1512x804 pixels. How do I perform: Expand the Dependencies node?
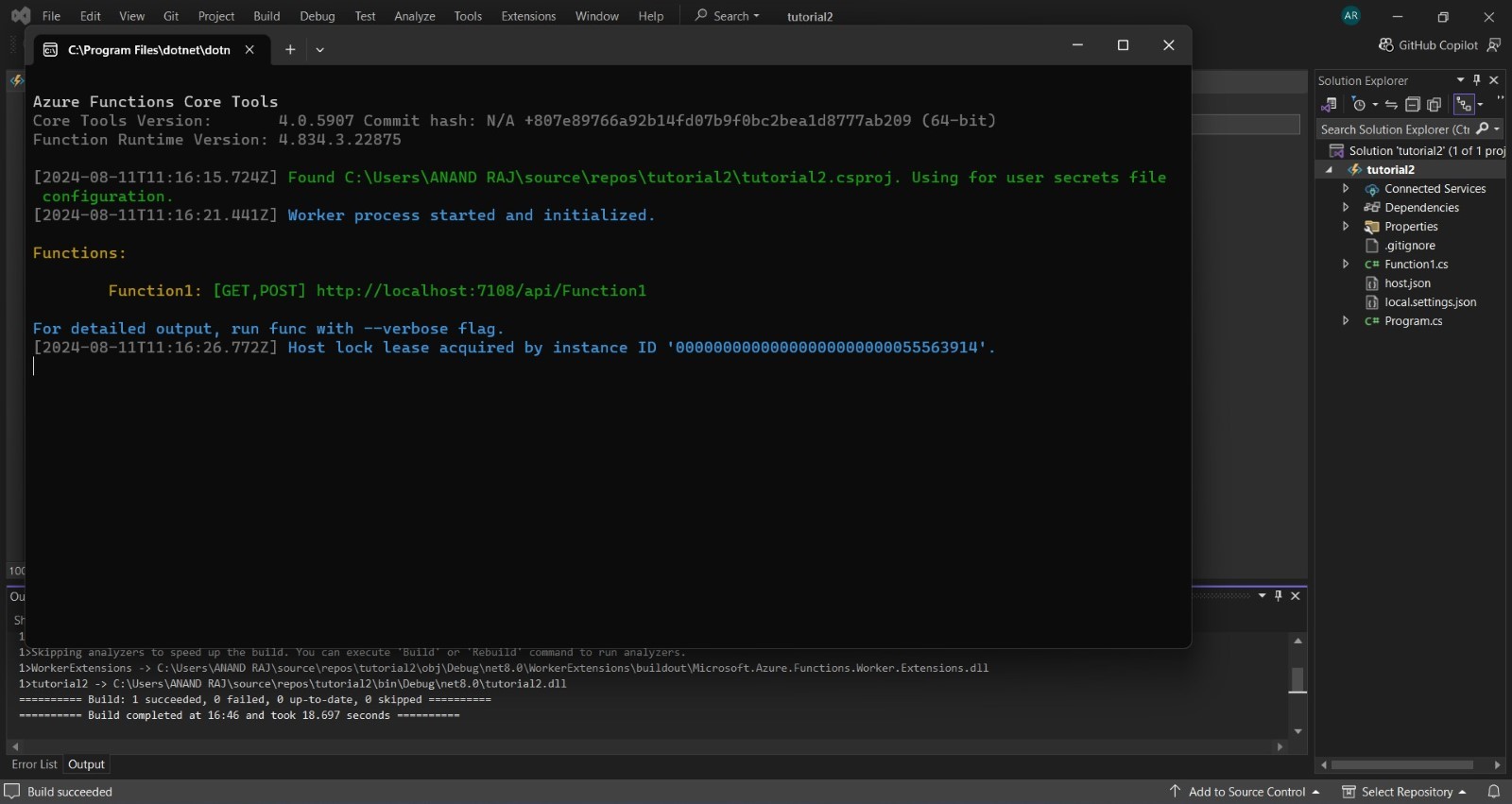pos(1346,208)
